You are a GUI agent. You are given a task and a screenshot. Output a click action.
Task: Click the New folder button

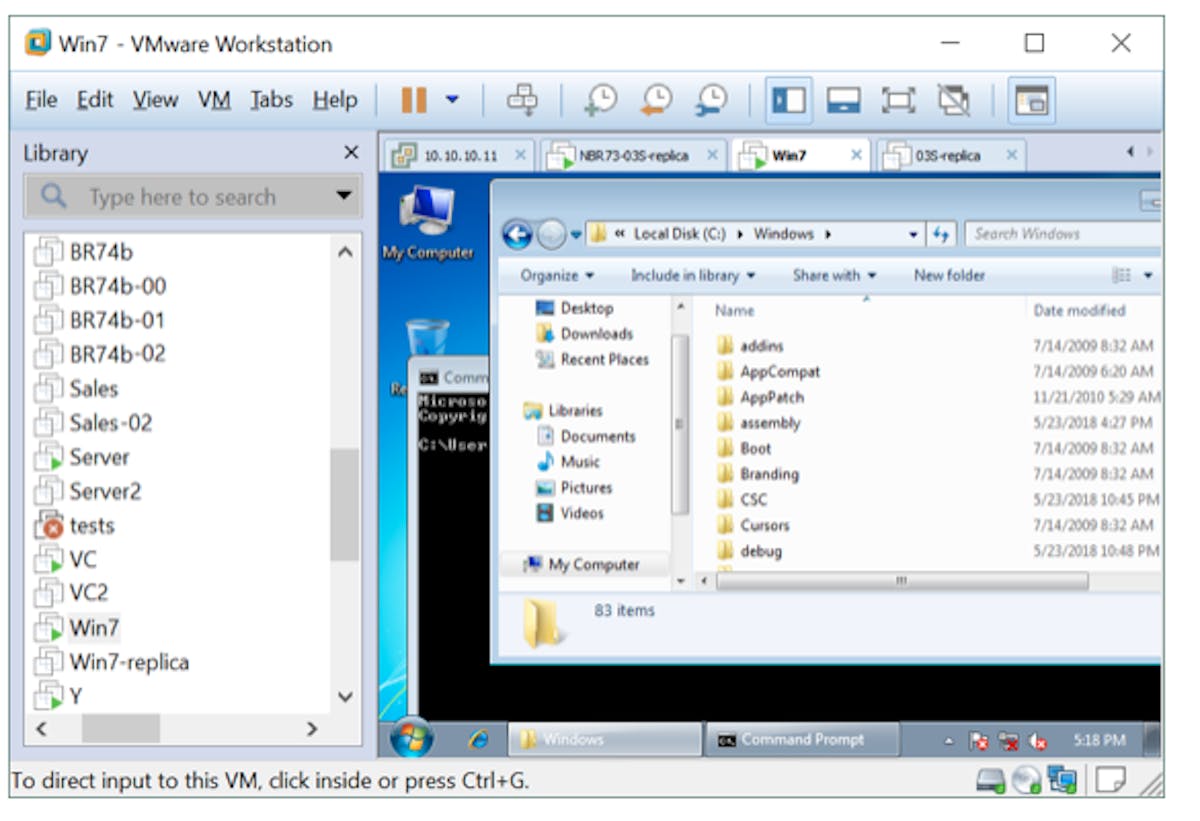point(949,275)
